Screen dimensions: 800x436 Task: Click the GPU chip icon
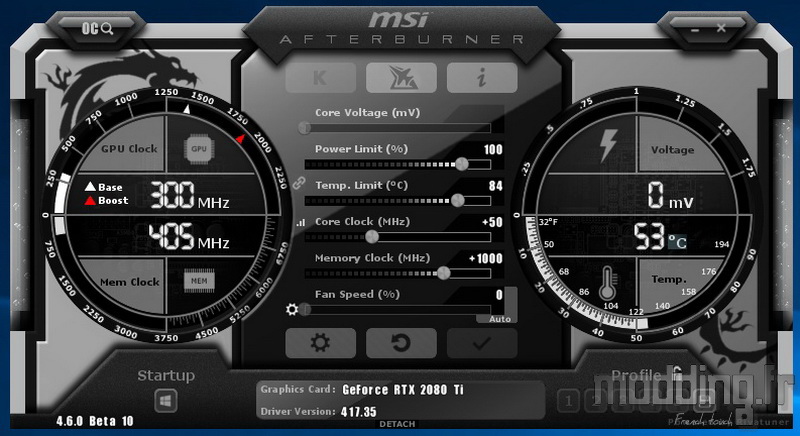click(198, 149)
